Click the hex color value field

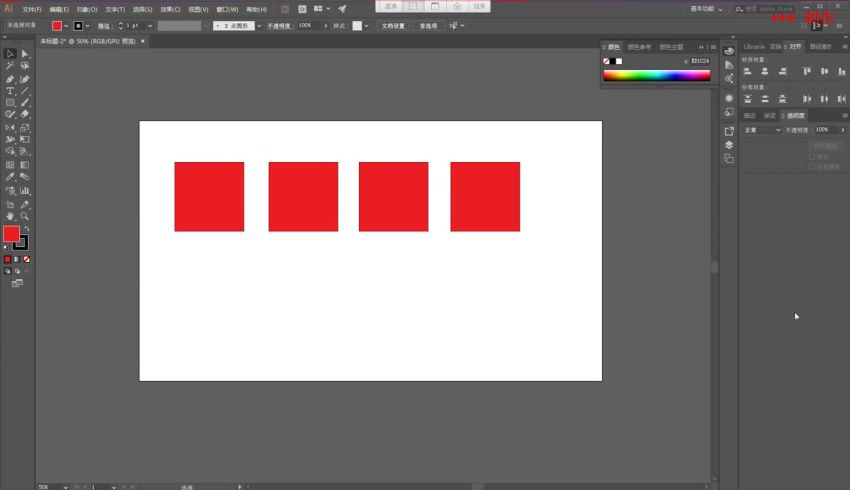[x=699, y=61]
